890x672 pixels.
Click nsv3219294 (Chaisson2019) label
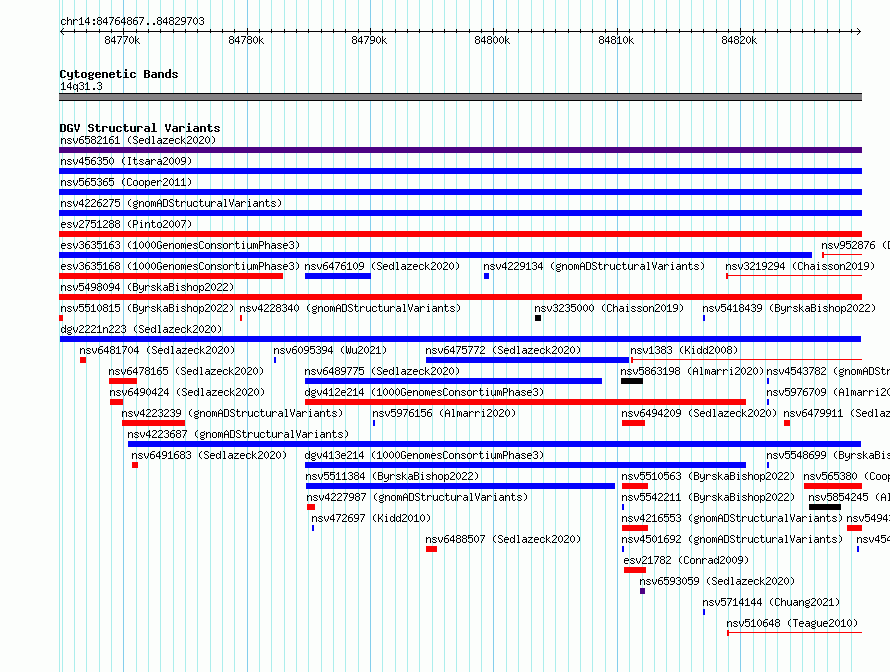coord(800,266)
